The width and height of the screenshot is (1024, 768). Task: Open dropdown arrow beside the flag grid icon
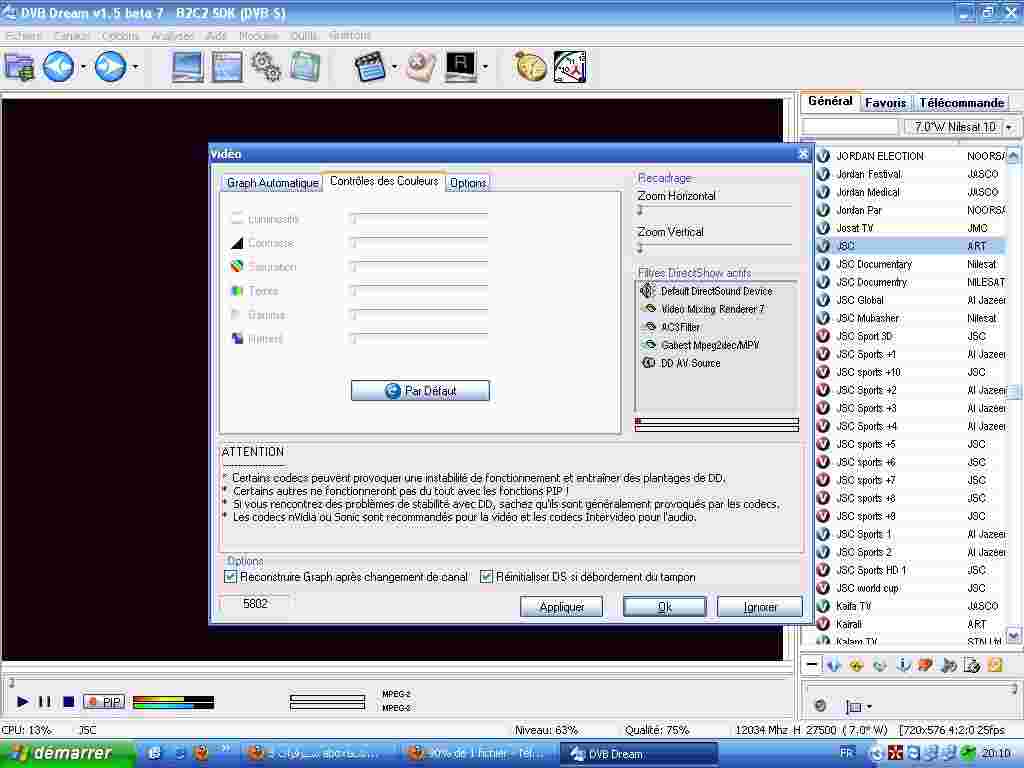[869, 707]
